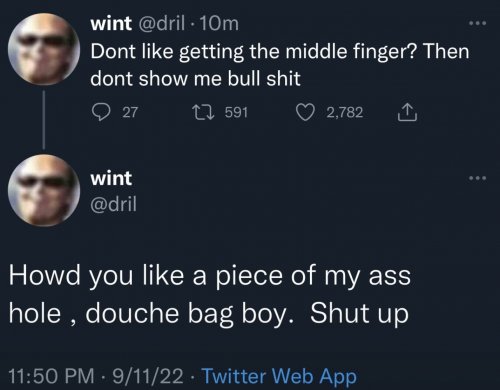Click the reply icon under first tweet
The image size is (500, 390).
101,112
